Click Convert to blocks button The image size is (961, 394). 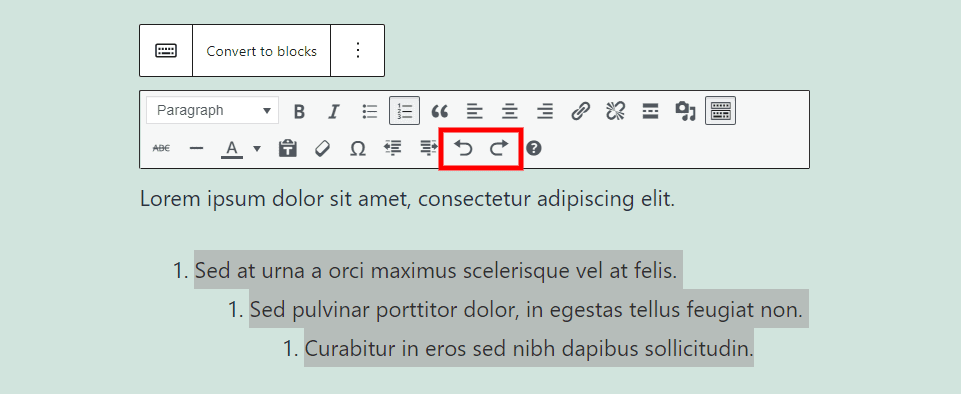[262, 51]
